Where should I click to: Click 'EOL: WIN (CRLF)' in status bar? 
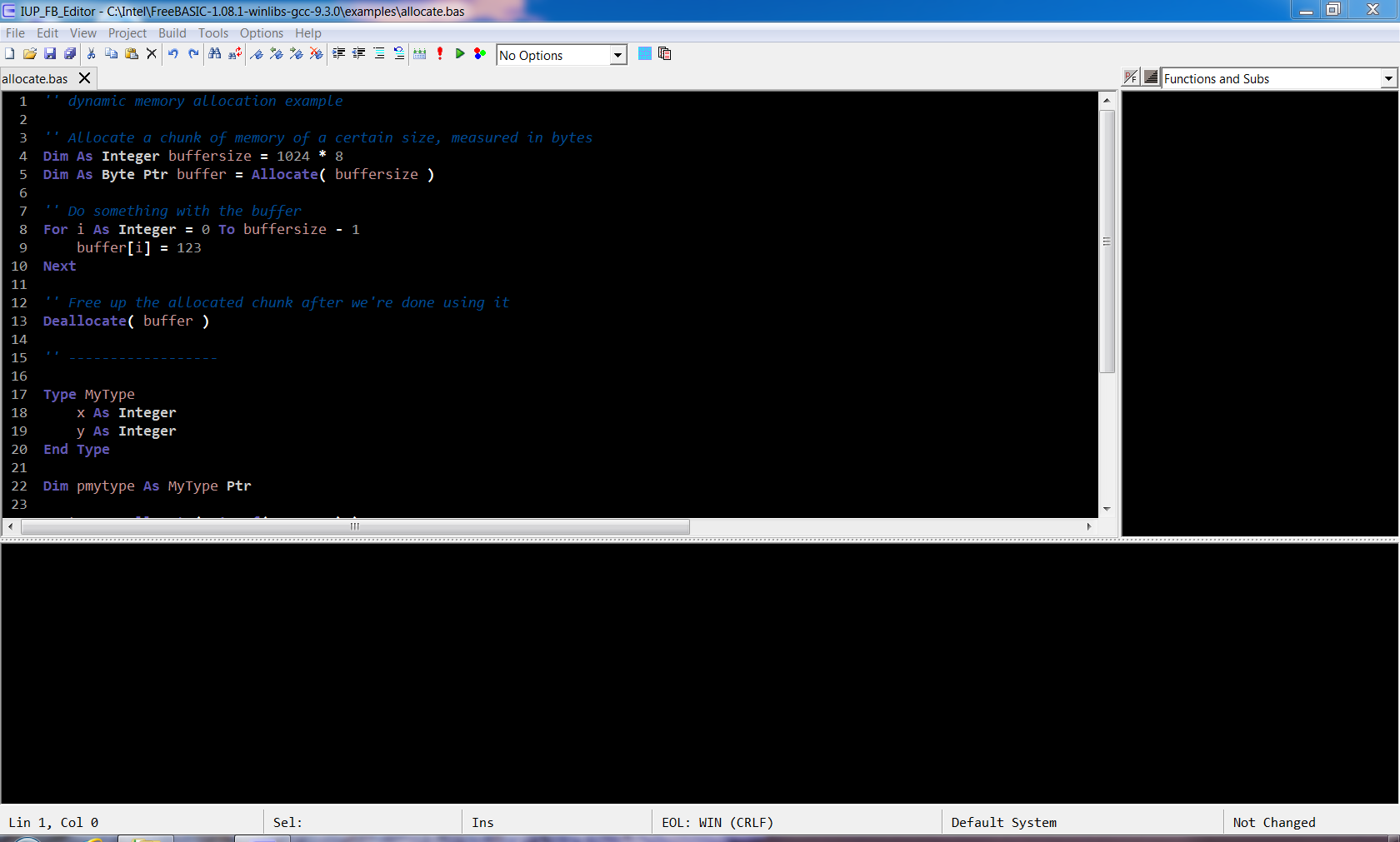(717, 822)
